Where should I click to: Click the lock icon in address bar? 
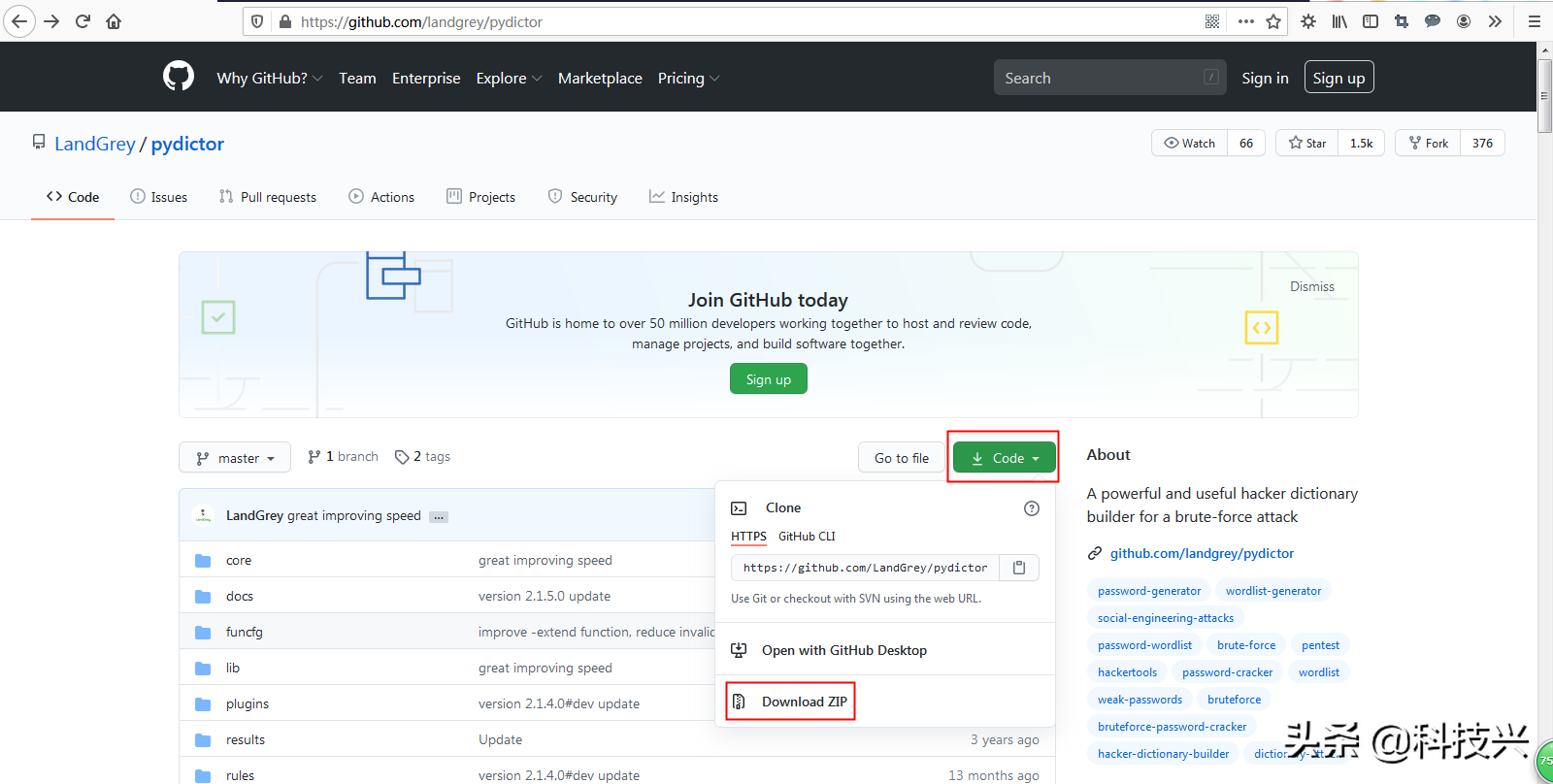[x=285, y=21]
